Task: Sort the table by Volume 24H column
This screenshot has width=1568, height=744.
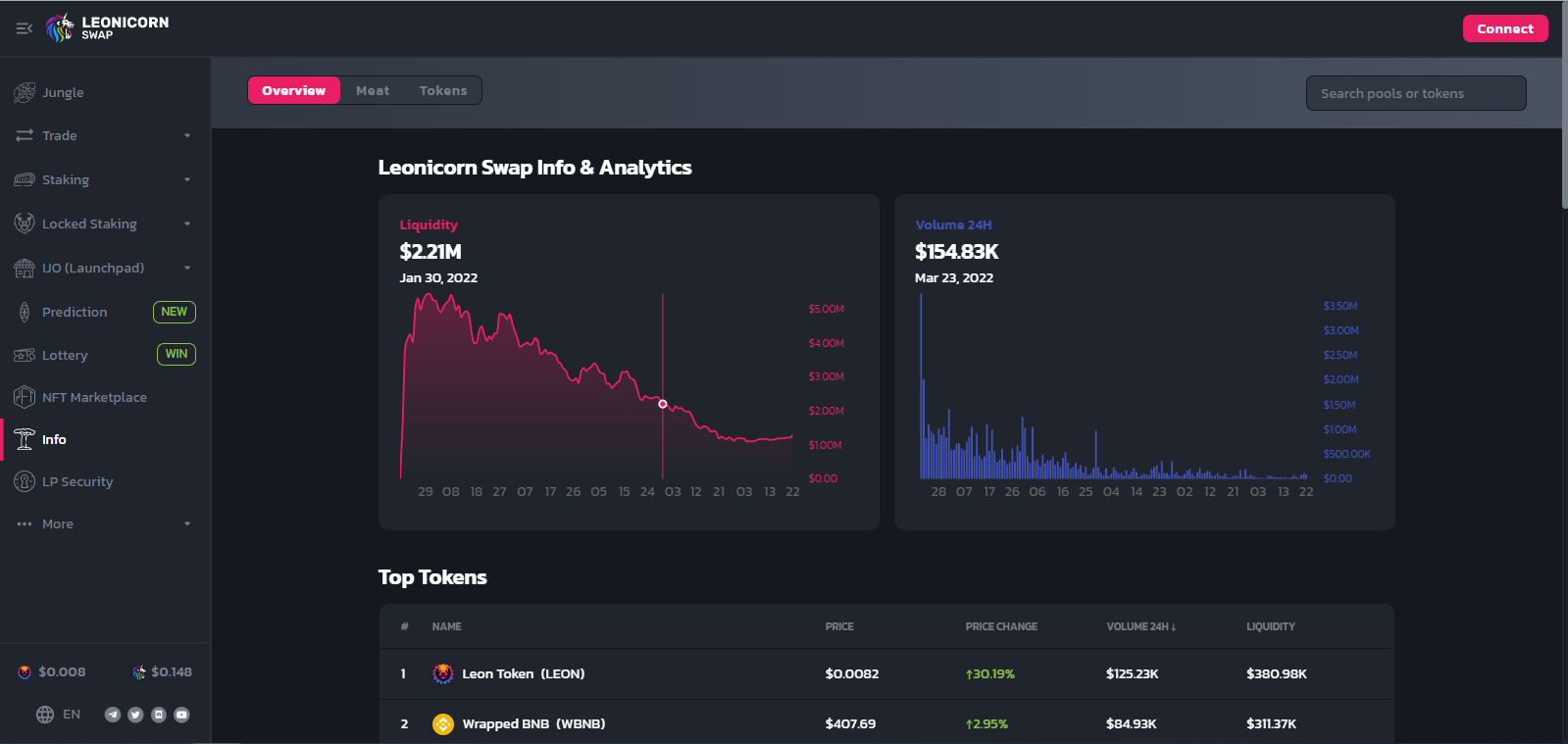Action: pyautogui.click(x=1140, y=626)
